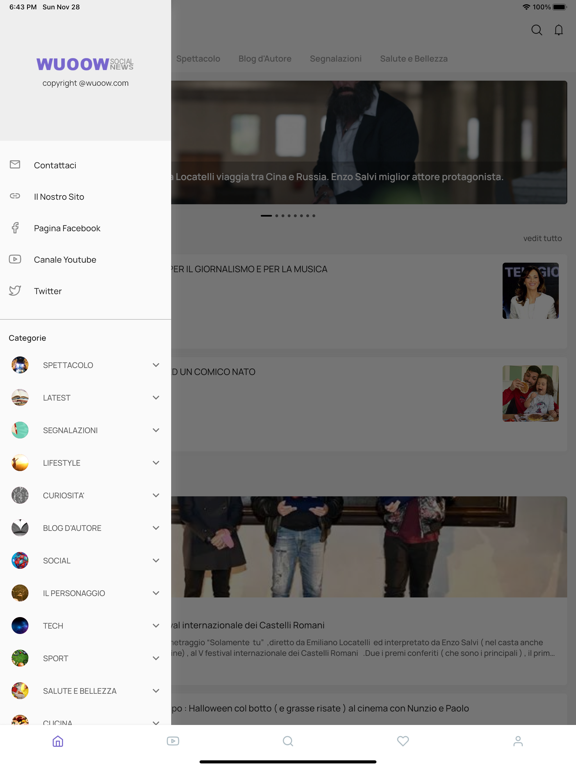Open the father and child article thumbnail
576x768 pixels.
[x=530, y=393]
